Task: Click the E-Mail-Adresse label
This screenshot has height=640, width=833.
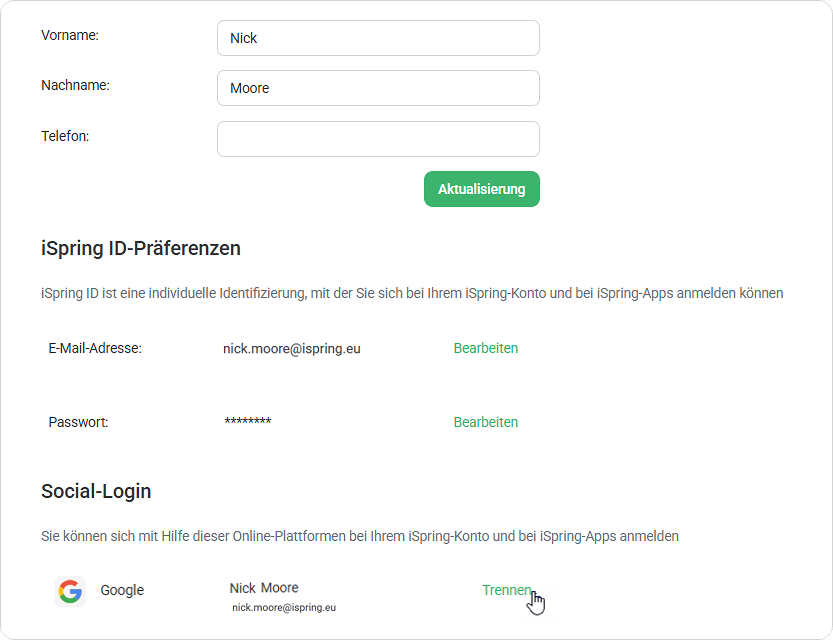Action: pos(95,348)
